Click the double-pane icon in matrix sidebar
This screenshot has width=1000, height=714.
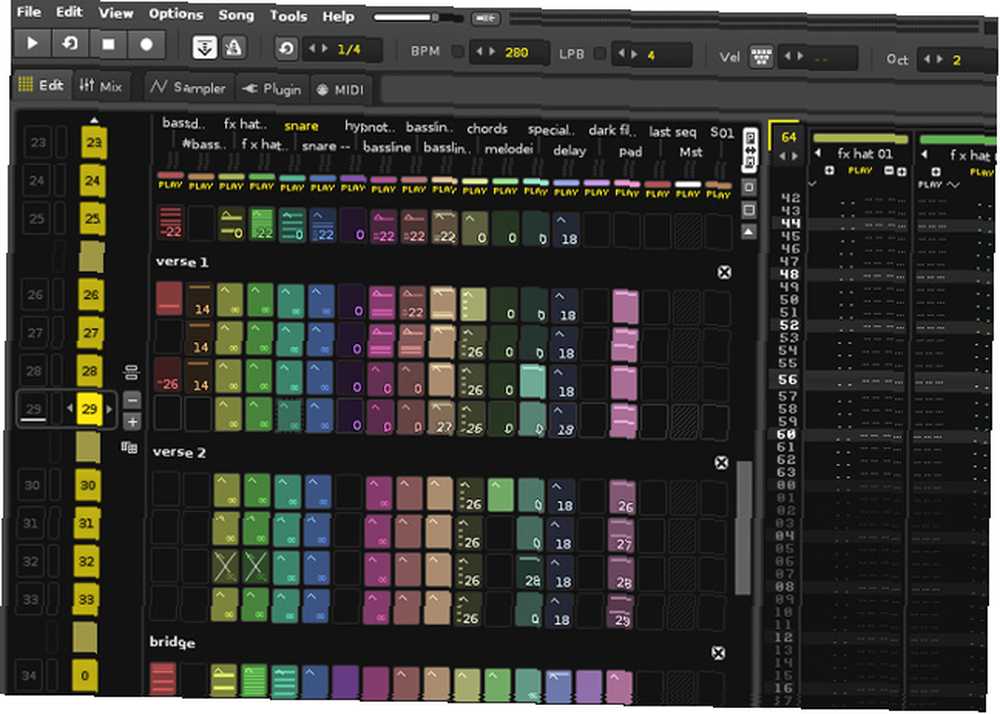749,210
